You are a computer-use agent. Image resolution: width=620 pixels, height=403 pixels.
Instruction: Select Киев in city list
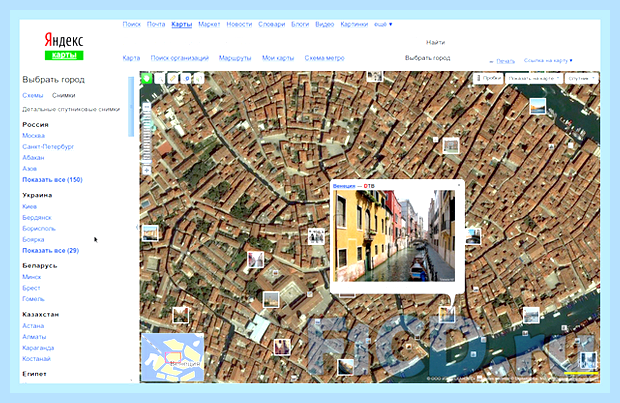30,206
